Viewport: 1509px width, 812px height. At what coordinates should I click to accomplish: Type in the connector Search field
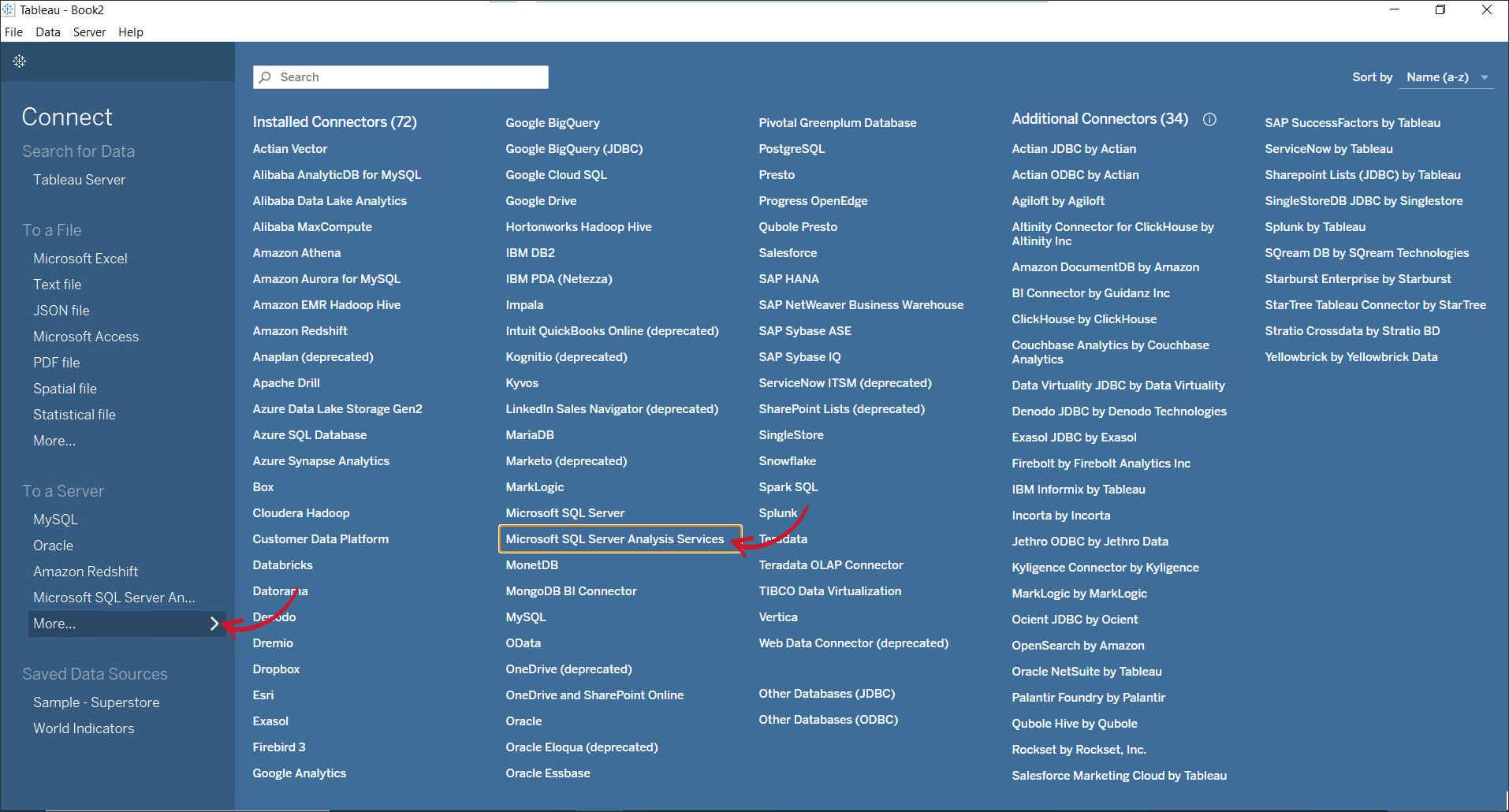click(x=410, y=77)
